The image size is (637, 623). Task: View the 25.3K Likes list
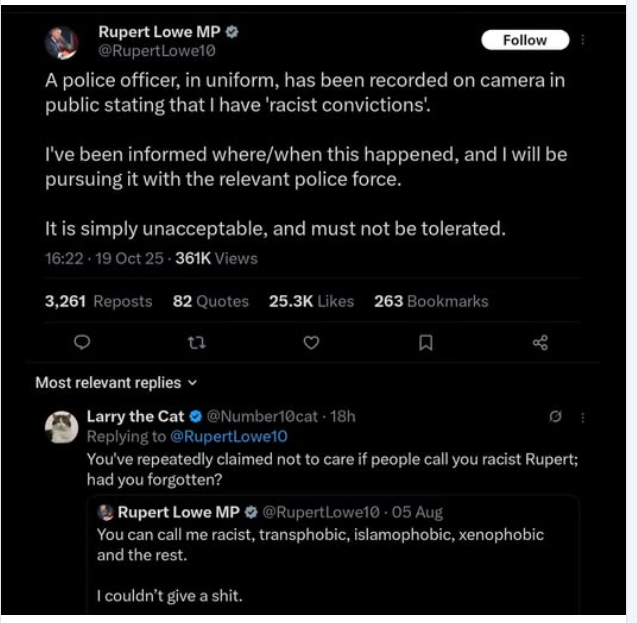pyautogui.click(x=311, y=301)
